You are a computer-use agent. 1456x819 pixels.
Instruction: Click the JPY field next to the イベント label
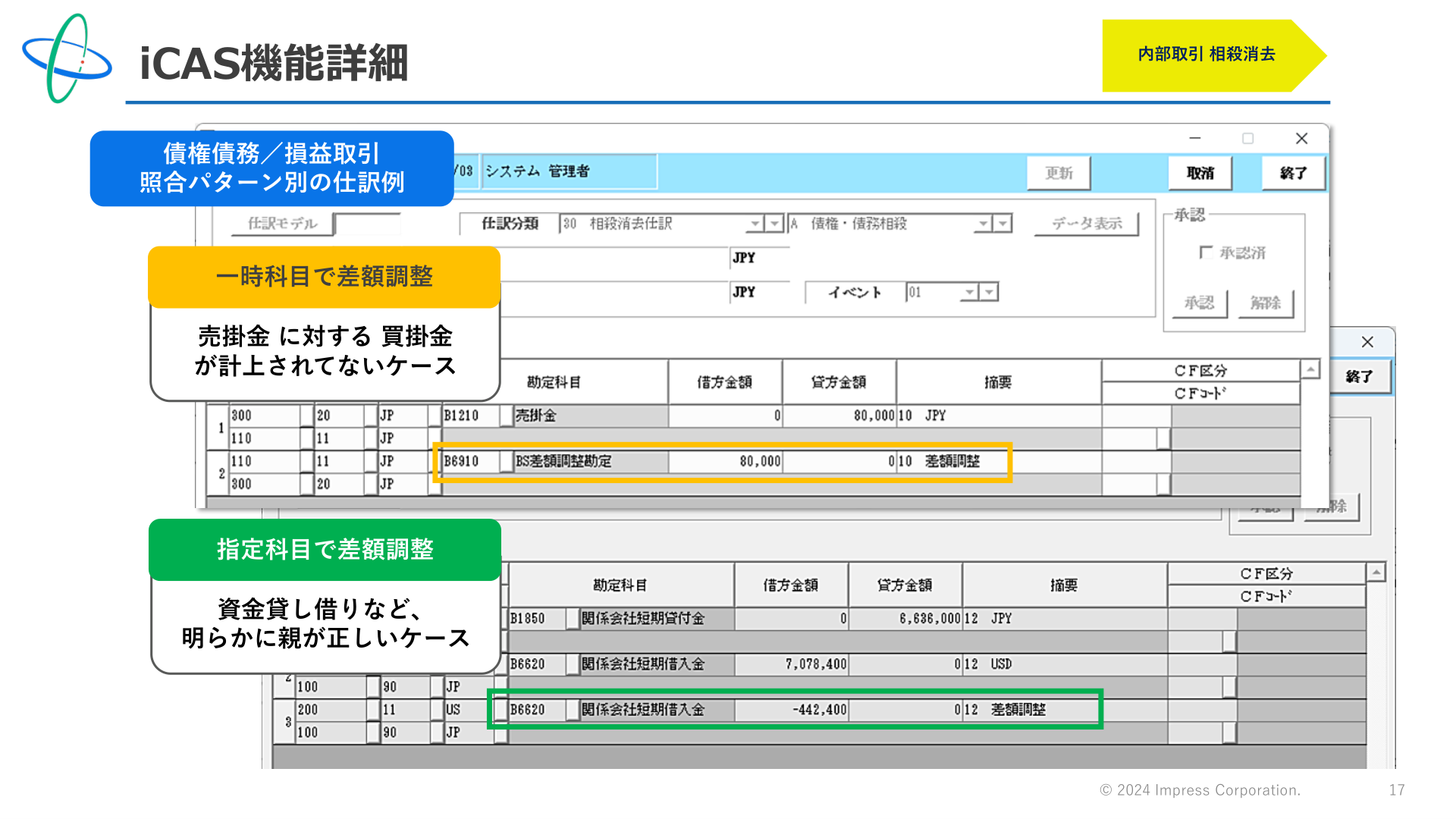click(x=760, y=292)
